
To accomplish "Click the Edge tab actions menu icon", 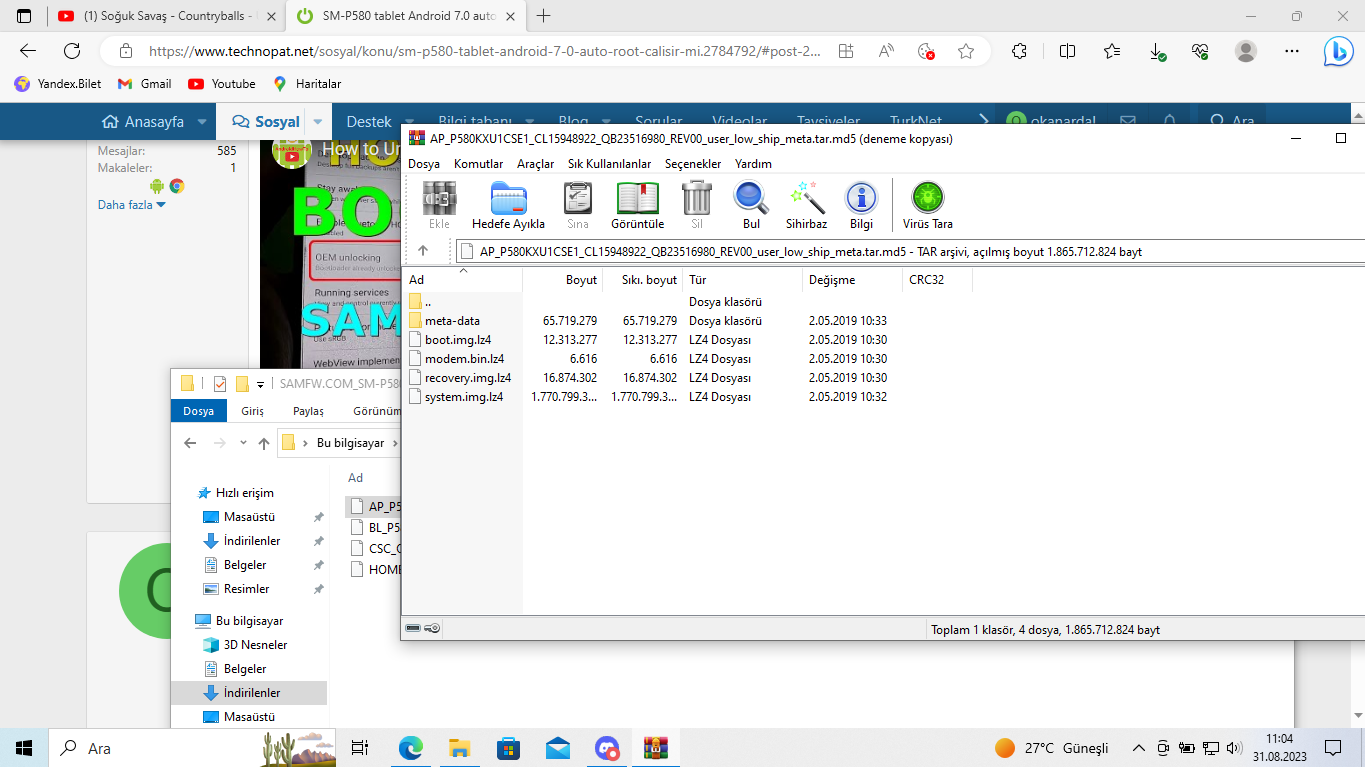I will pos(24,16).
